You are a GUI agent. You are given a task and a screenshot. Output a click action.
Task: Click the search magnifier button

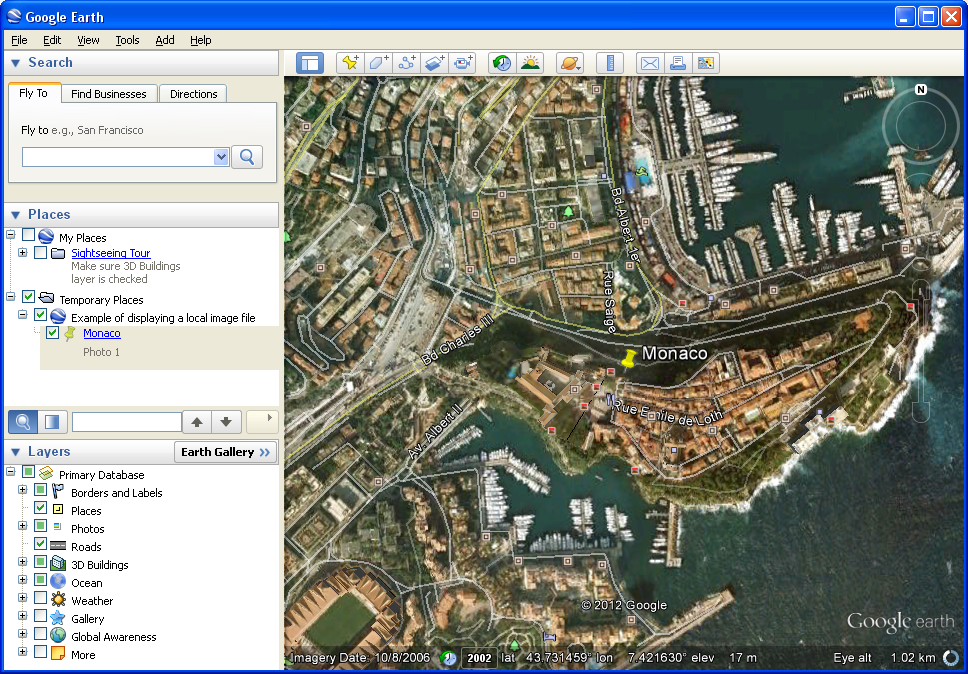pos(247,157)
